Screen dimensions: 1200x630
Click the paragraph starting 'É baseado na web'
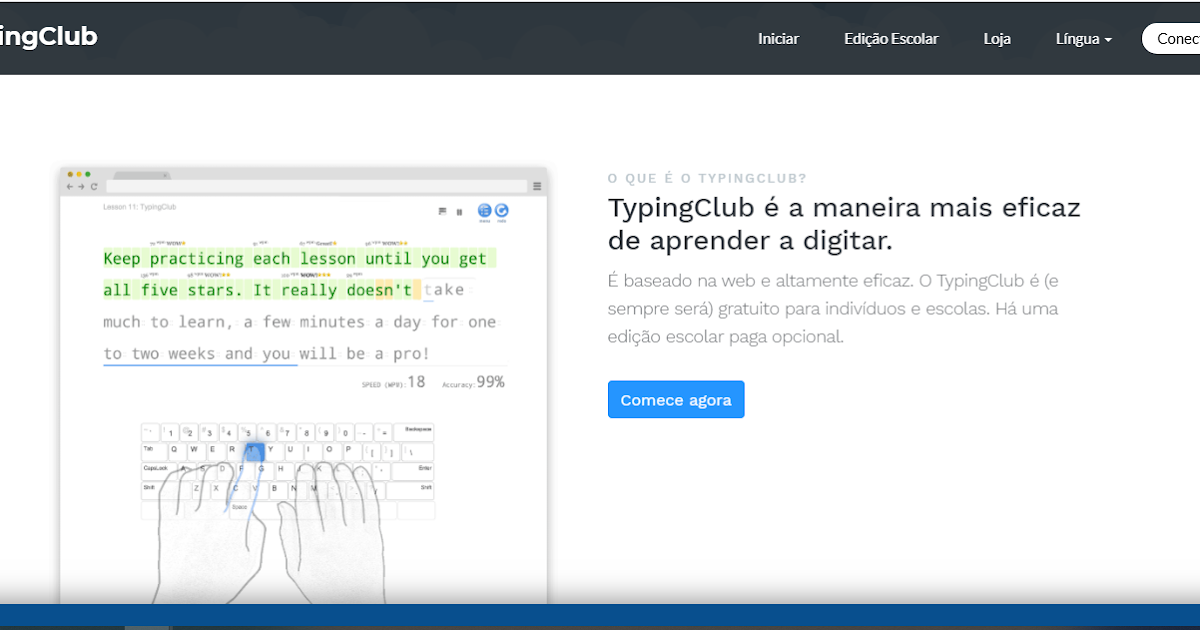833,308
